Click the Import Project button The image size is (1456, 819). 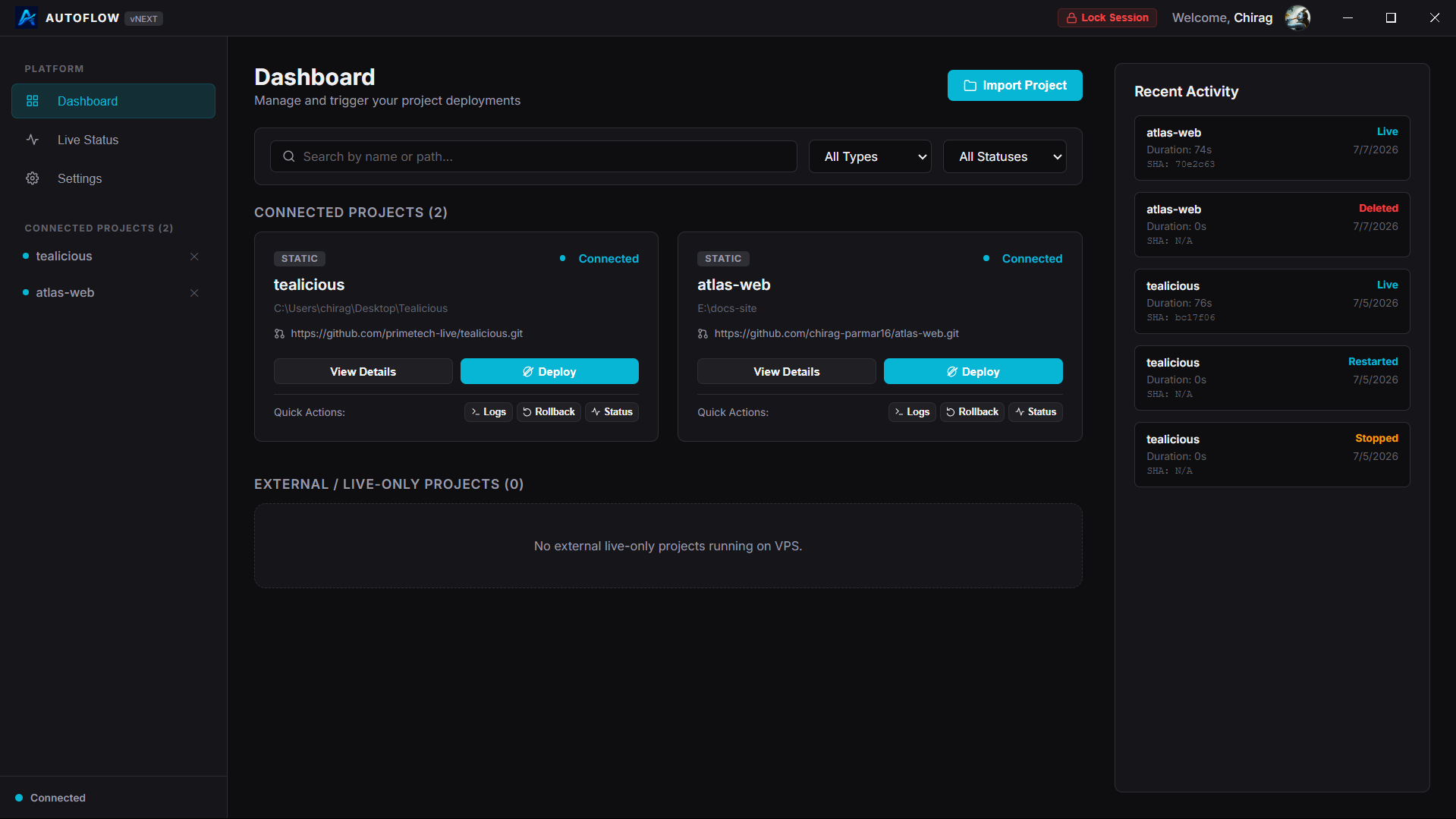coord(1014,86)
